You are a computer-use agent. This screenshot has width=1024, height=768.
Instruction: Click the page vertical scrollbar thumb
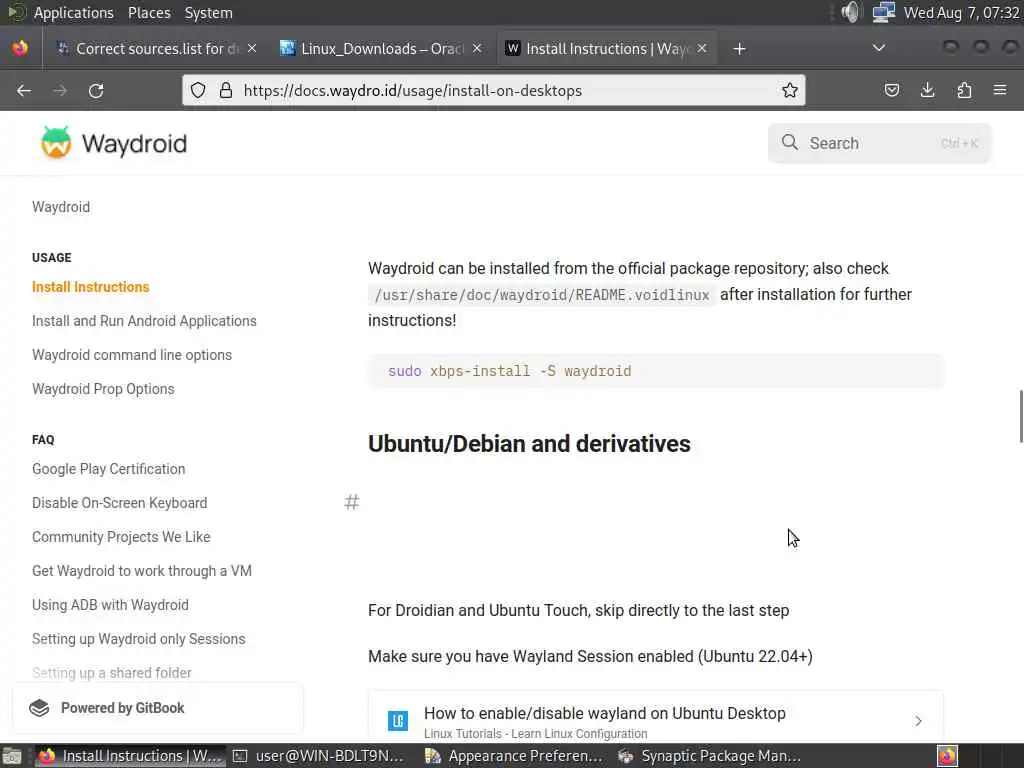1021,417
